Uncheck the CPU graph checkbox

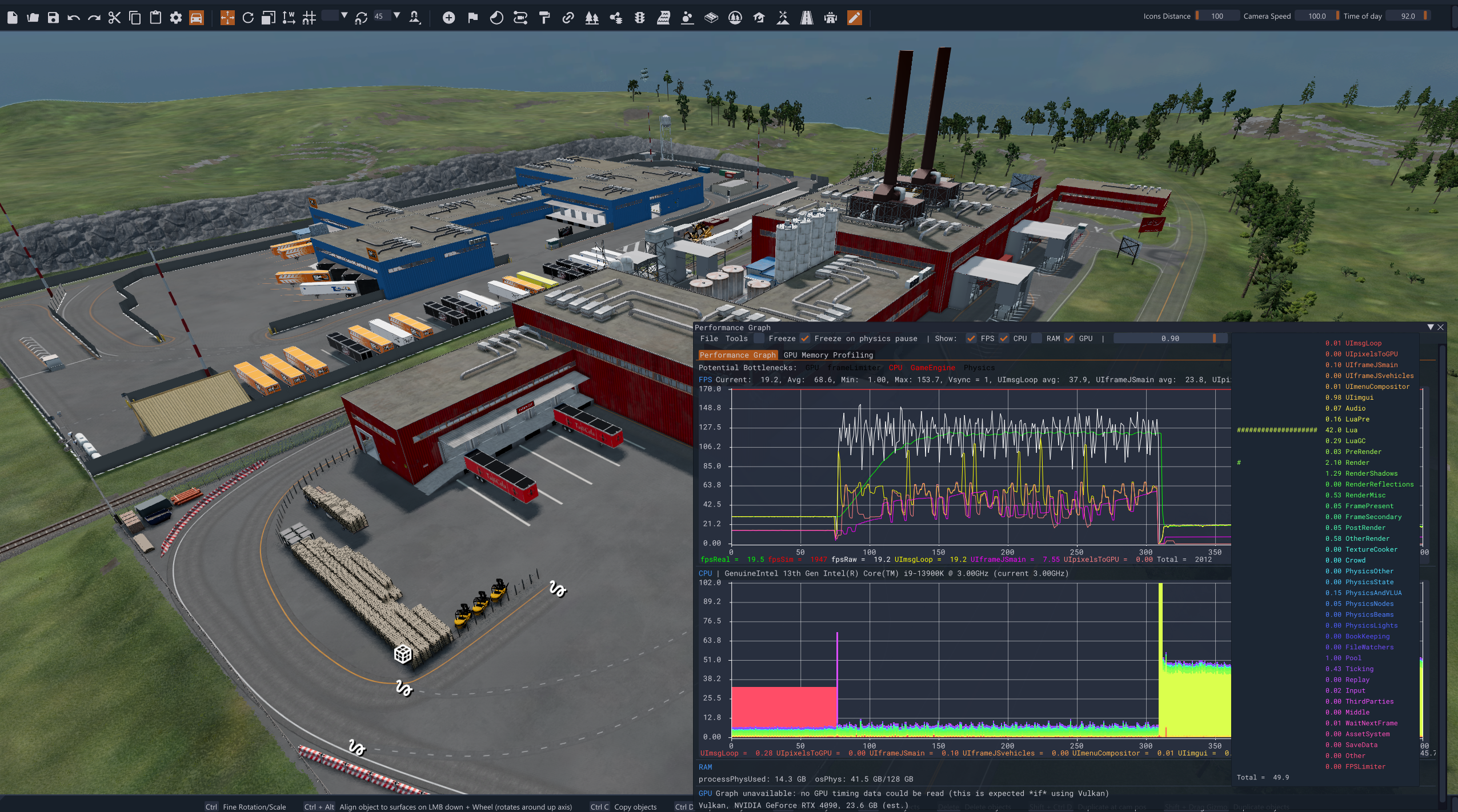pos(1004,339)
